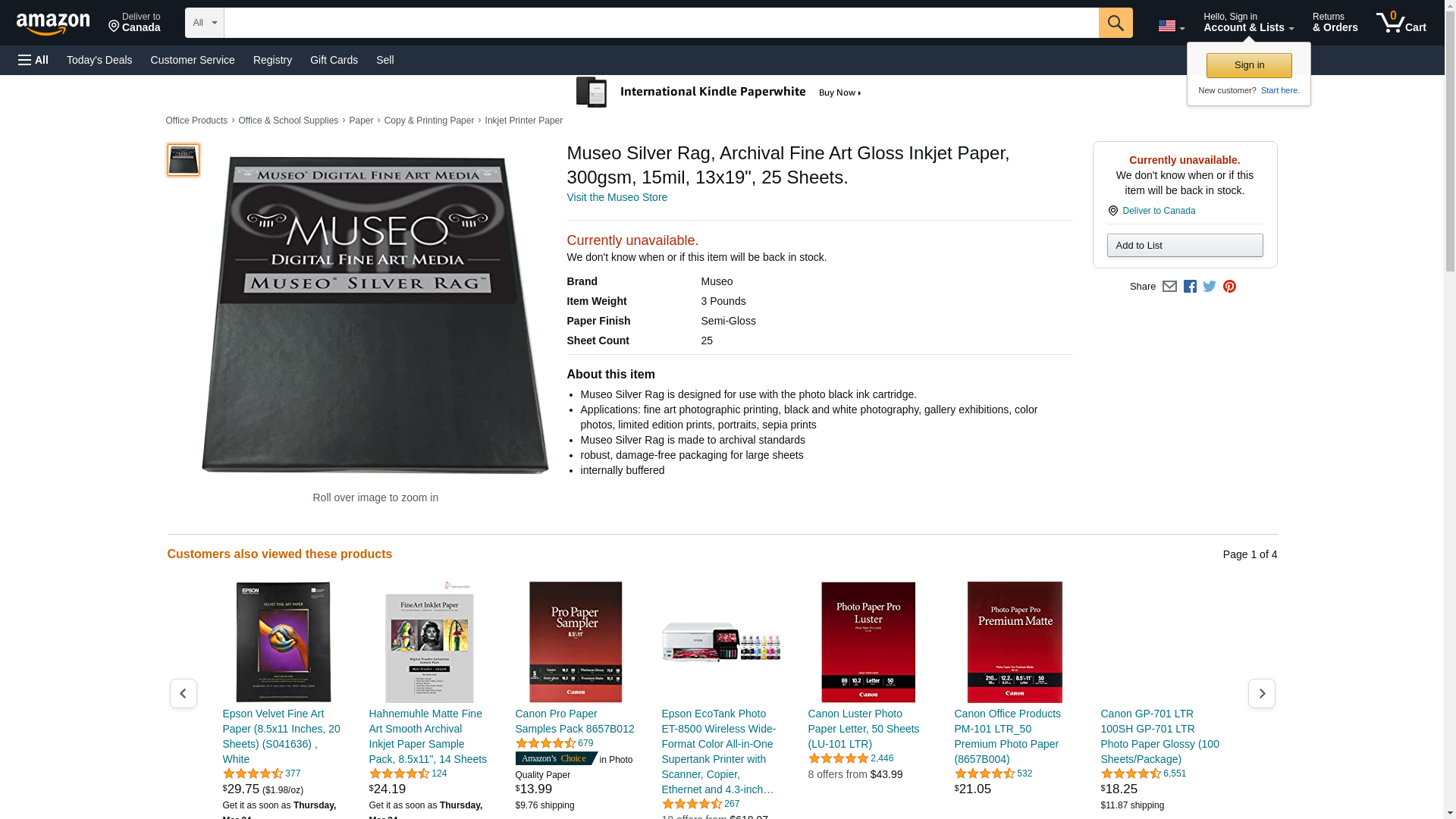Visit the Museo Store link
Image resolution: width=1456 pixels, height=819 pixels.
(617, 197)
